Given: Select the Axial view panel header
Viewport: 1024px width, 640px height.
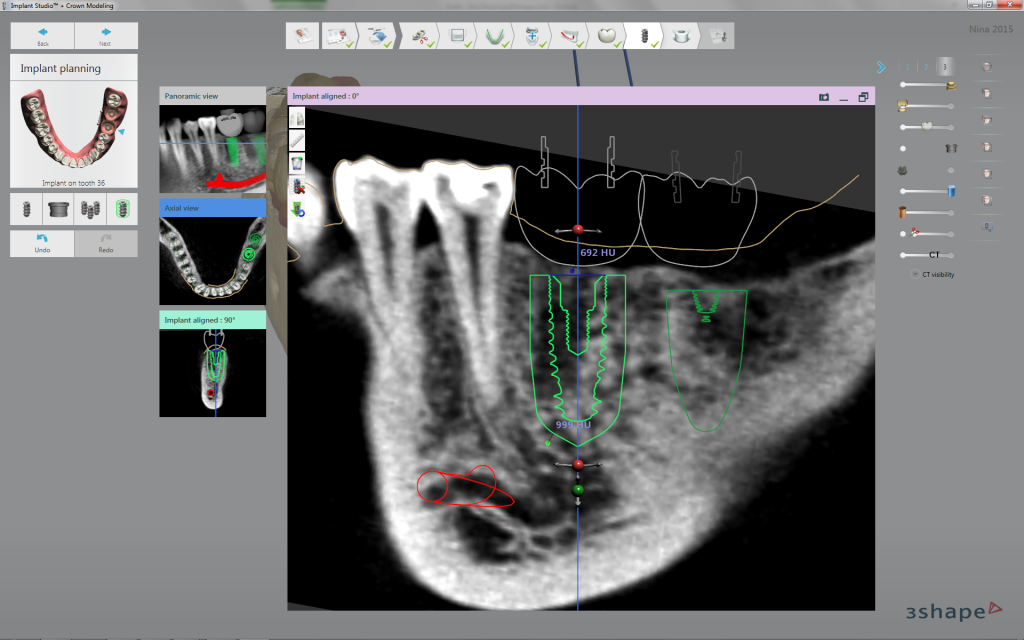Looking at the screenshot, I should [212, 207].
